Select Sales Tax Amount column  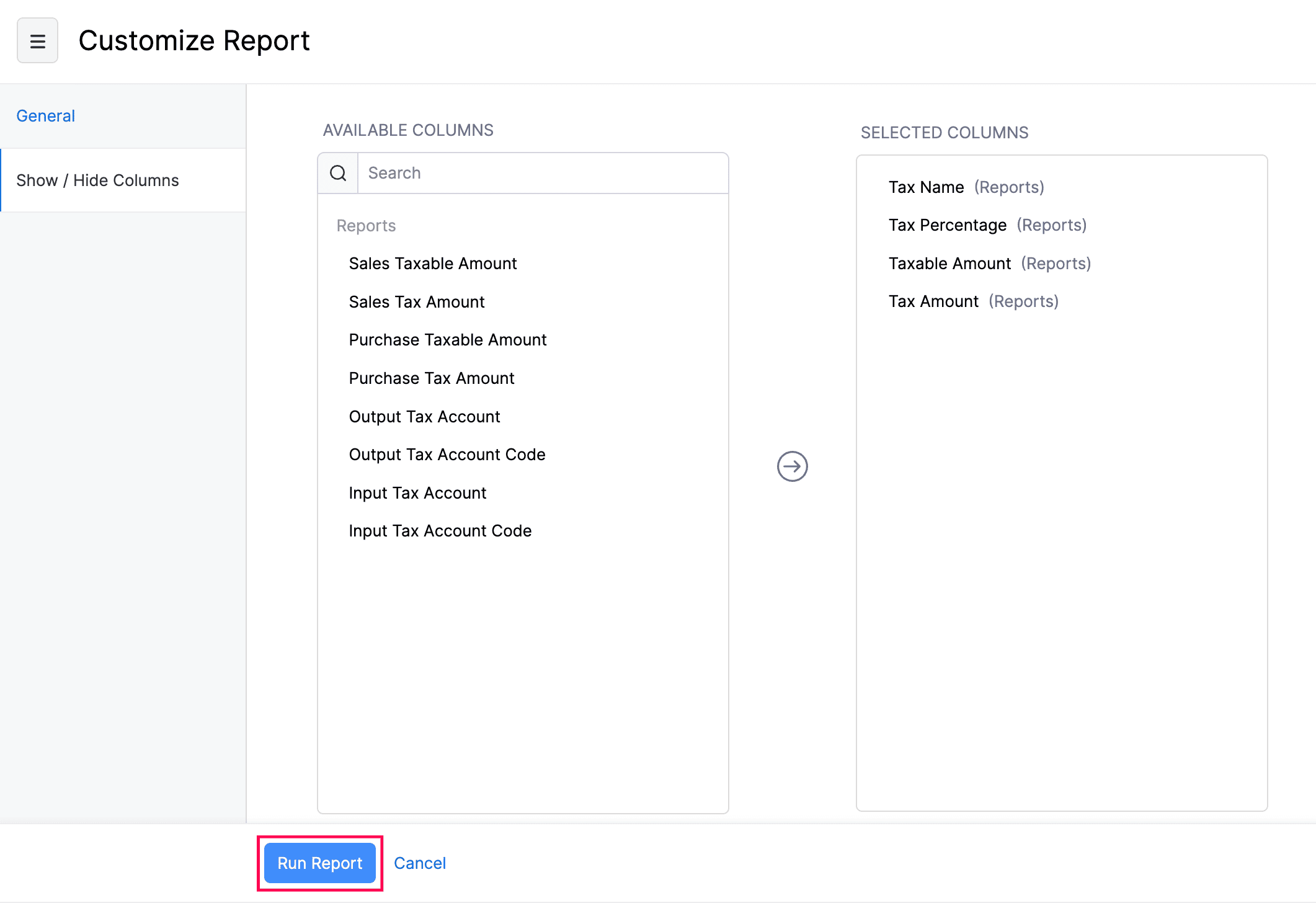(417, 302)
